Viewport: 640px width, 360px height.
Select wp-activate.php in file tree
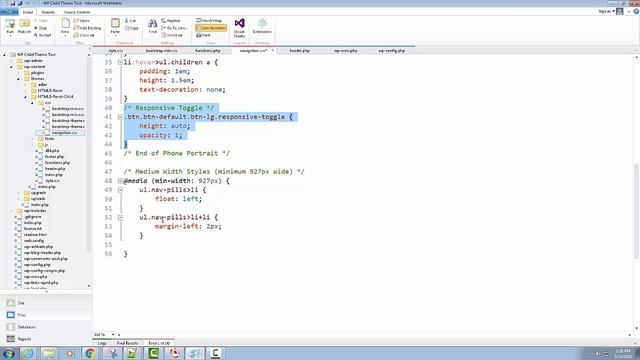38,247
